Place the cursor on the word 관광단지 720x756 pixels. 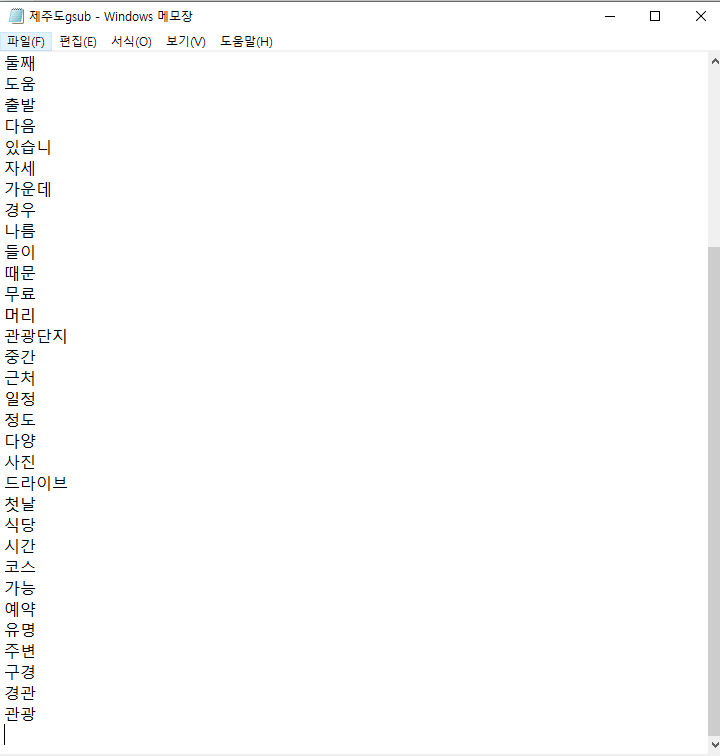click(x=36, y=336)
